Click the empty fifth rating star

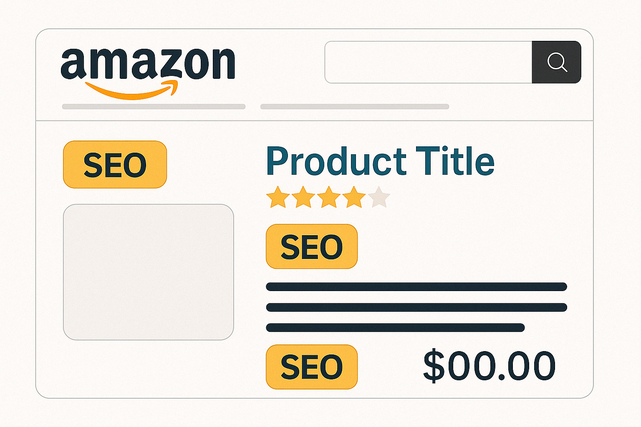(x=379, y=197)
